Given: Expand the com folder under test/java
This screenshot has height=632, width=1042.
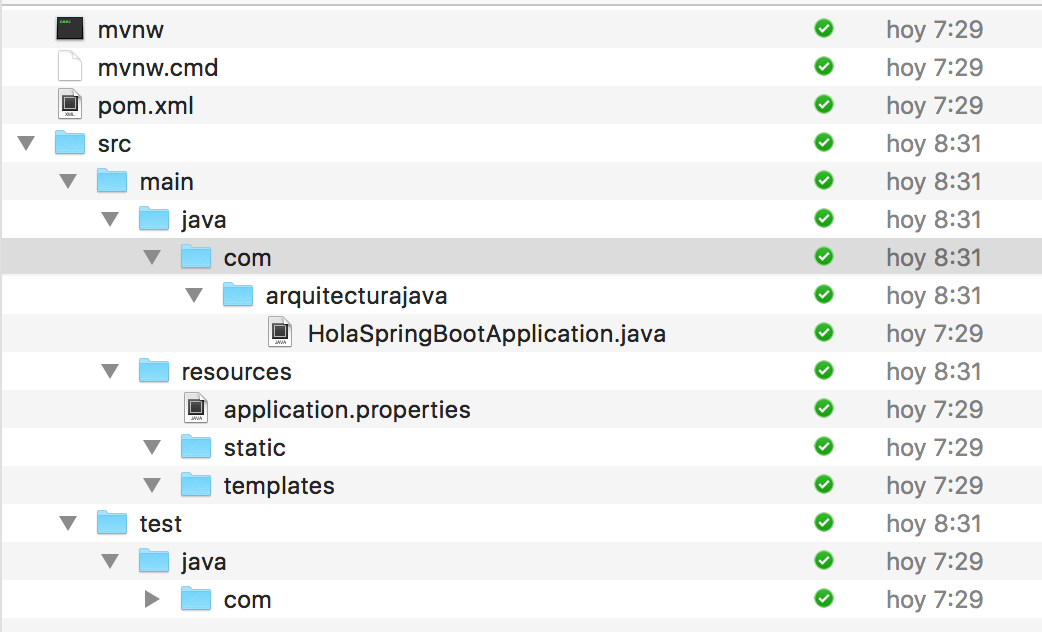Looking at the screenshot, I should pyautogui.click(x=152, y=599).
